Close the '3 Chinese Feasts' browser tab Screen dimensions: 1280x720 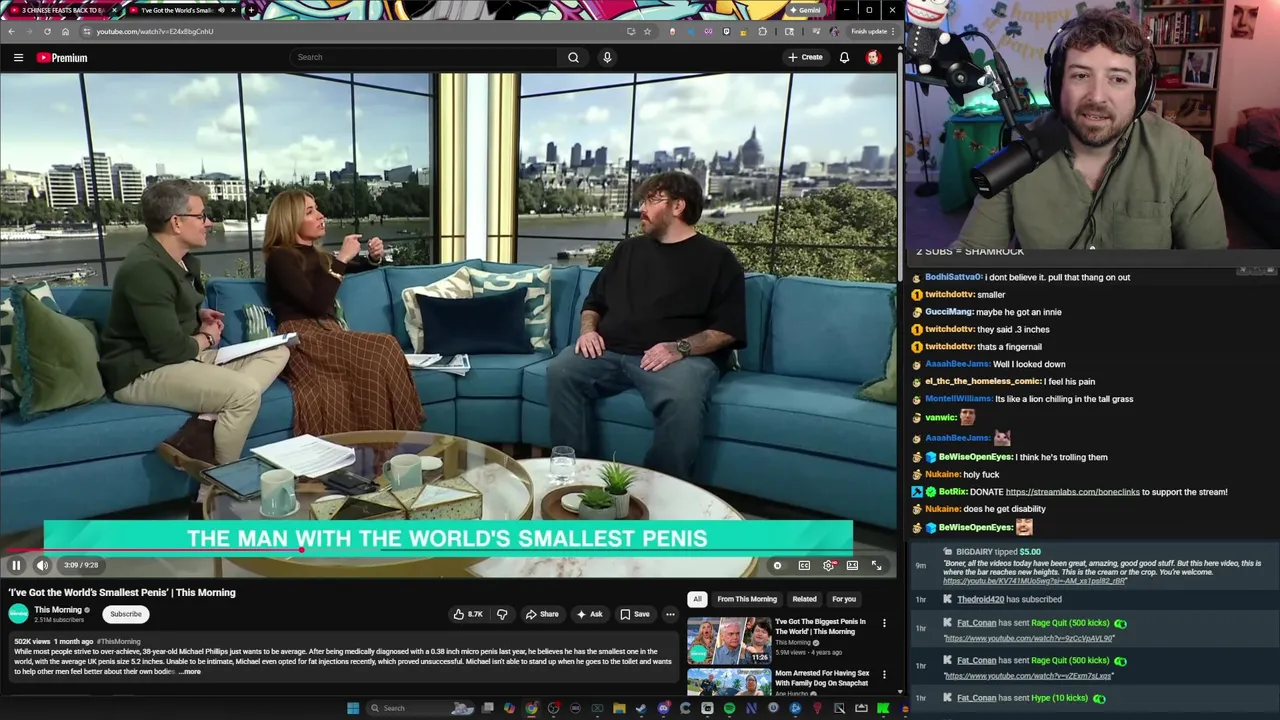pyautogui.click(x=113, y=10)
